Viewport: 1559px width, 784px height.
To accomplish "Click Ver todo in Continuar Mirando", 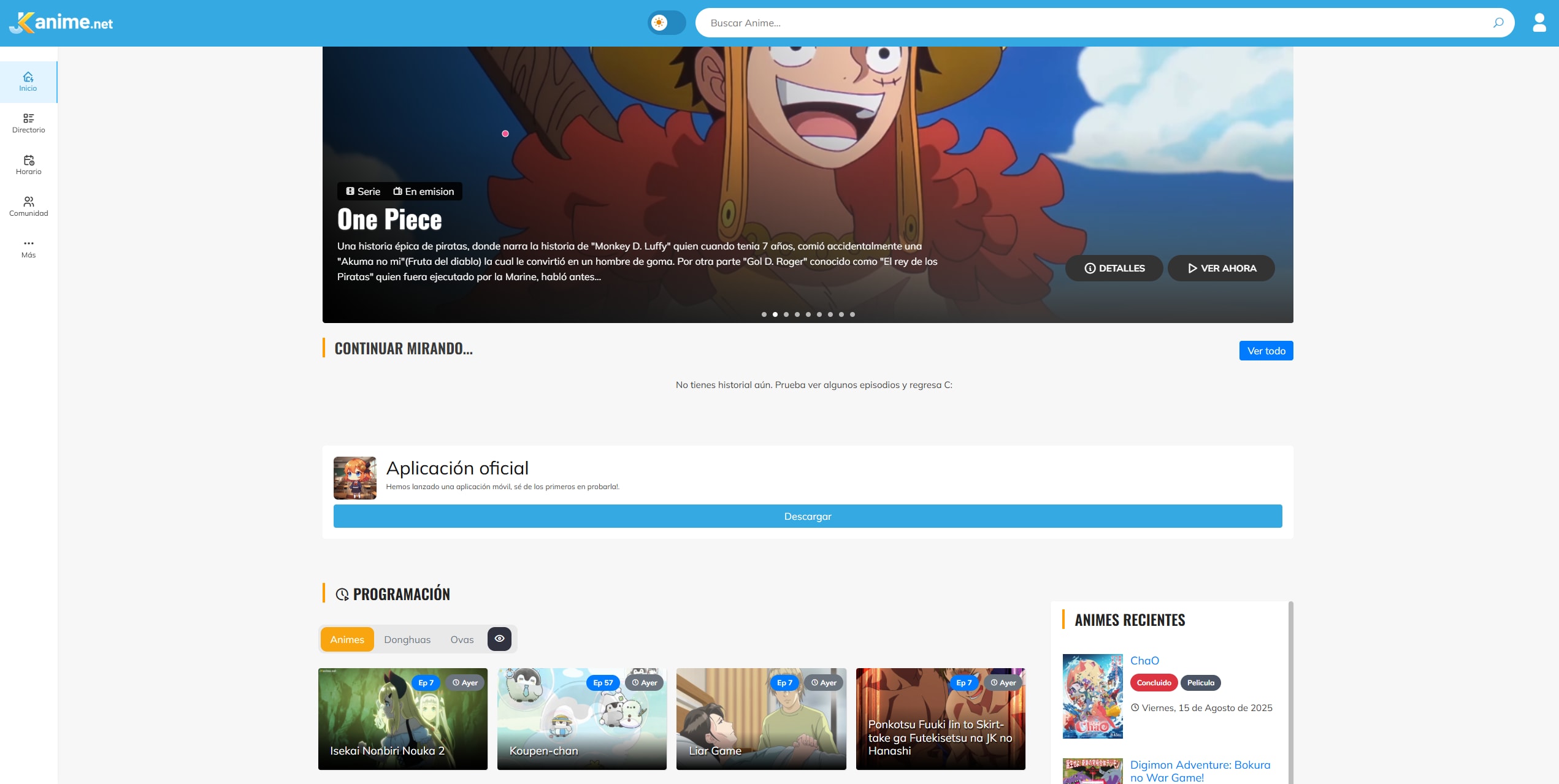I will point(1266,351).
